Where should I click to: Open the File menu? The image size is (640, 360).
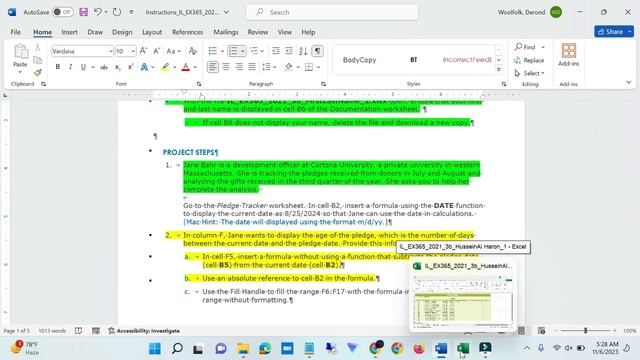[x=16, y=32]
